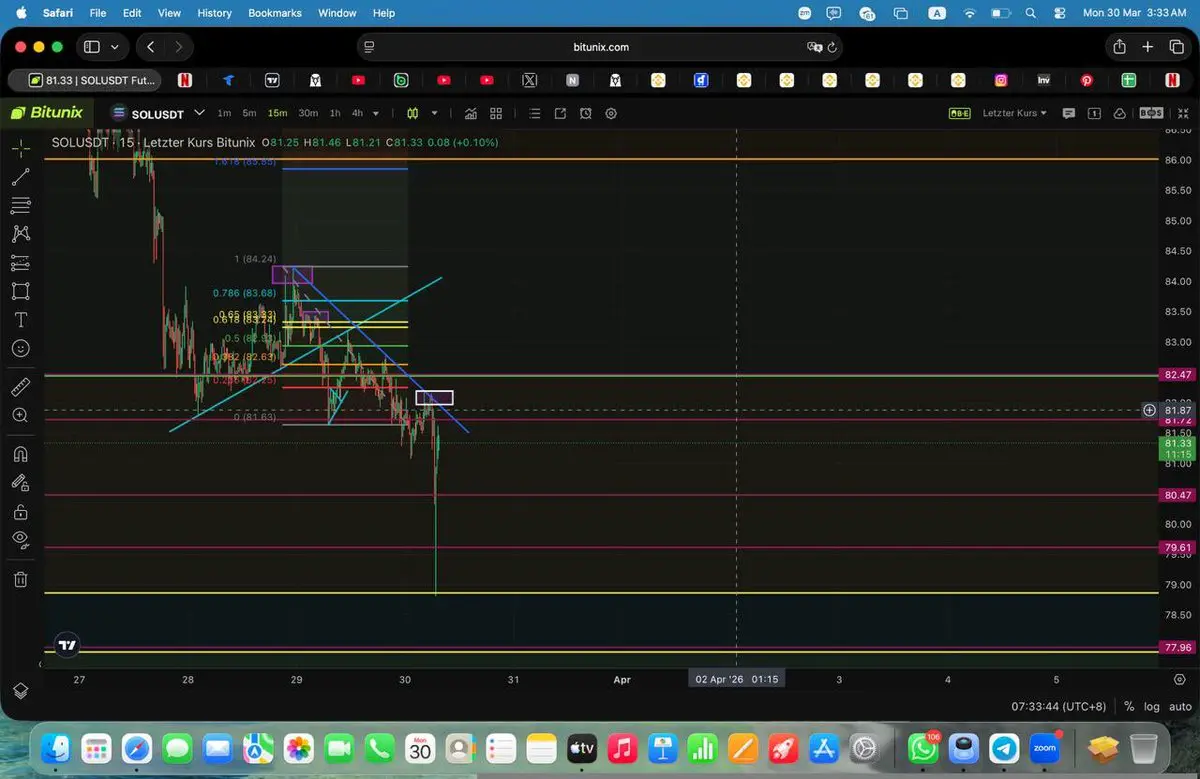Image resolution: width=1200 pixels, height=779 pixels.
Task: Switch to the 30m timeframe
Action: [x=308, y=113]
